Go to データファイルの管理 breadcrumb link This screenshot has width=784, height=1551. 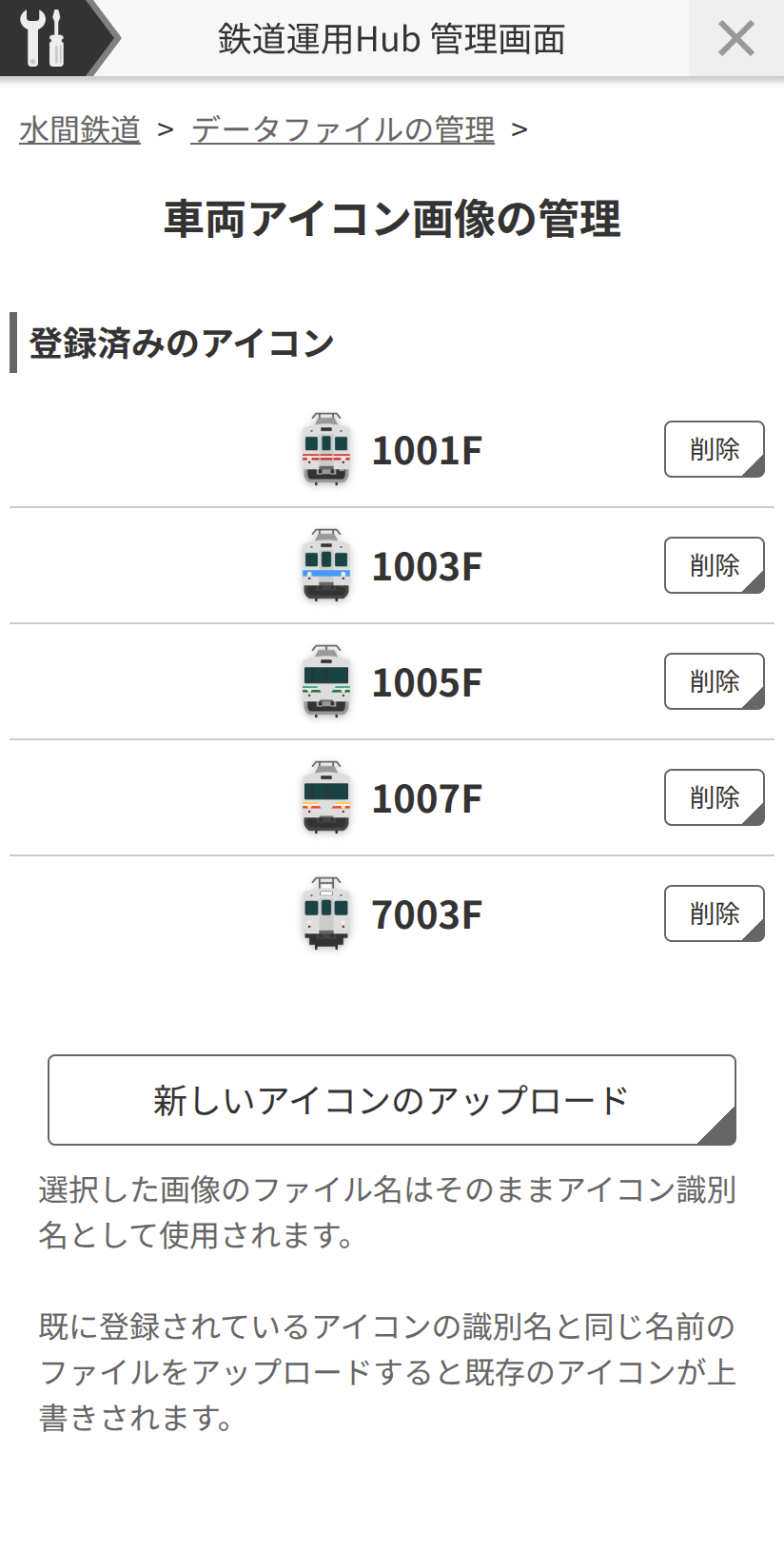pos(343,129)
